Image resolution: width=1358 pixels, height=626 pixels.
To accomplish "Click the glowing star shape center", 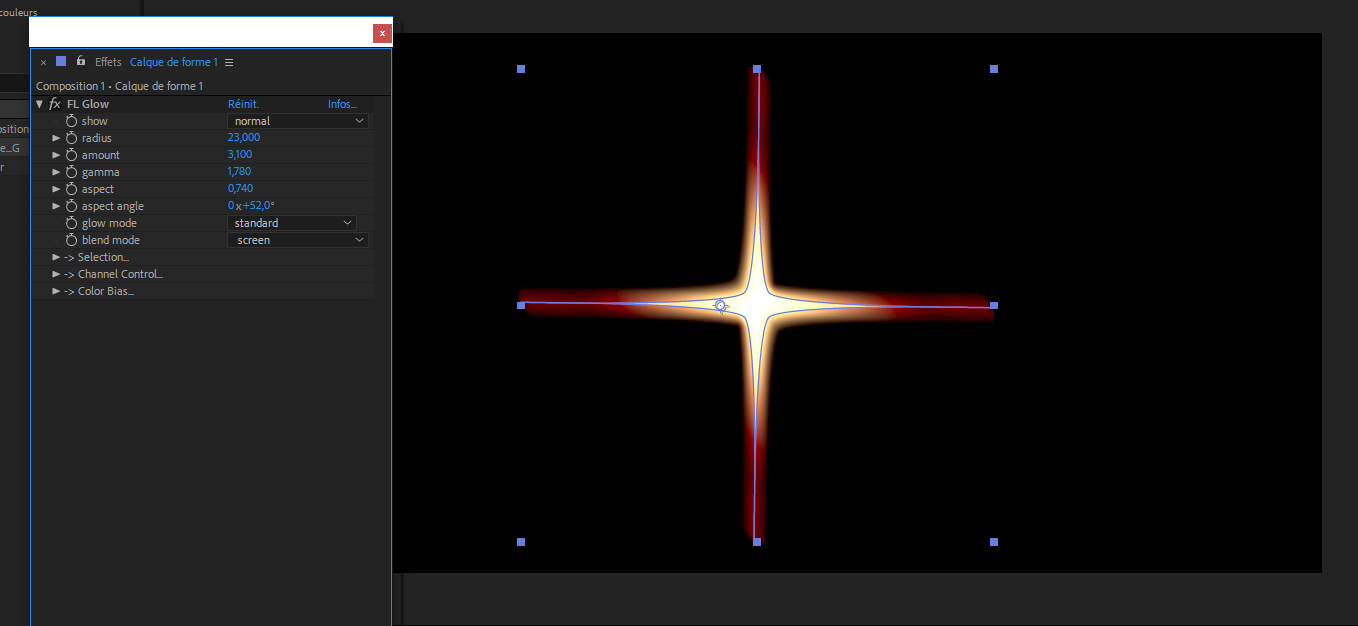I will pyautogui.click(x=758, y=305).
